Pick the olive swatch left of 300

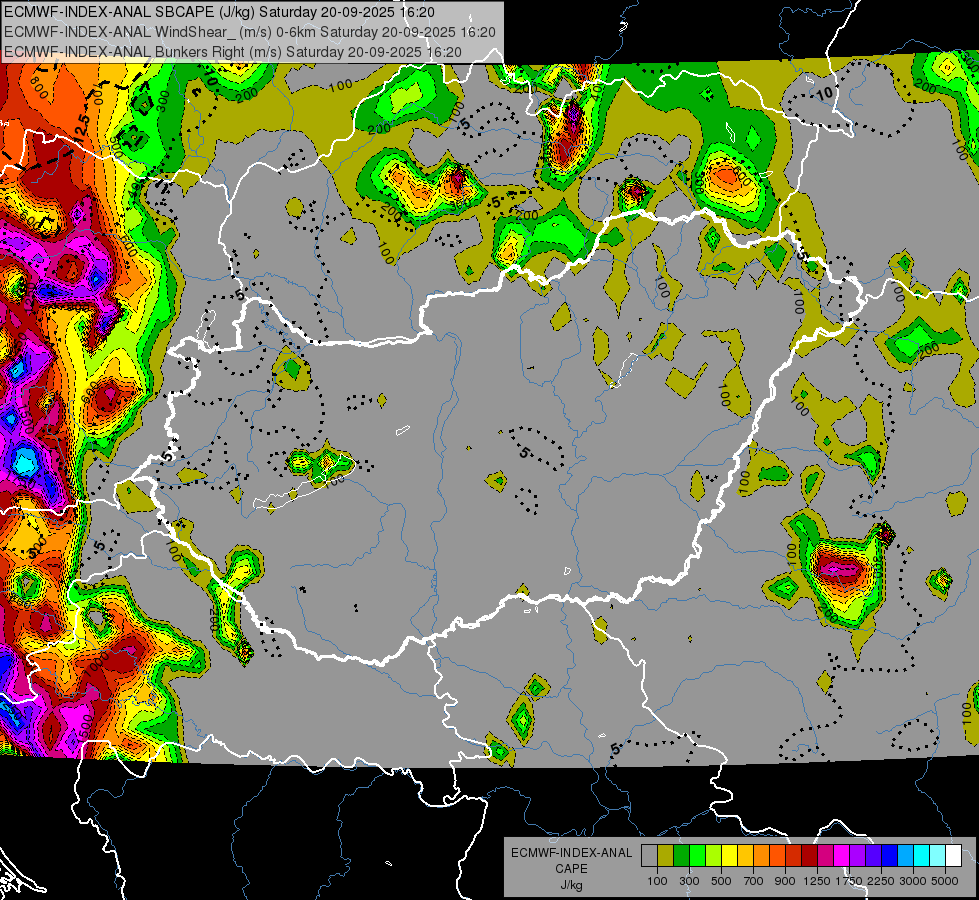pyautogui.click(x=665, y=855)
